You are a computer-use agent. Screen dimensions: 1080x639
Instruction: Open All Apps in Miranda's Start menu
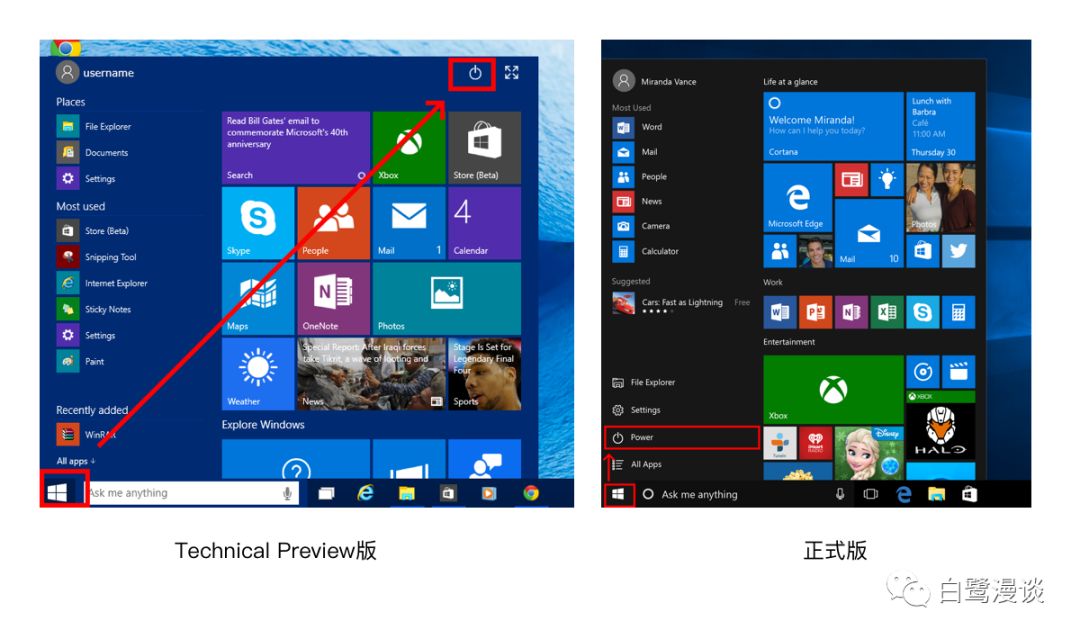click(637, 464)
